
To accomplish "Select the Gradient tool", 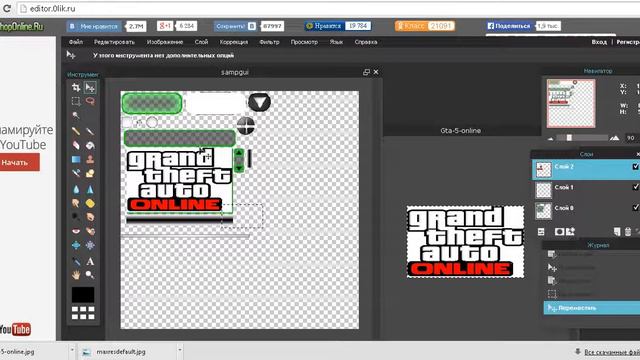I will coord(76,159).
